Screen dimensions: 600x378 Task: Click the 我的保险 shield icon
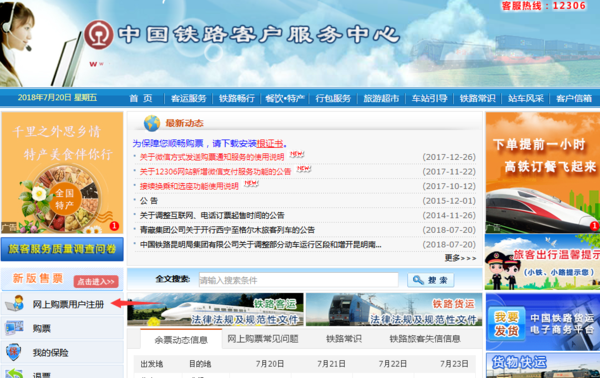click(x=14, y=352)
